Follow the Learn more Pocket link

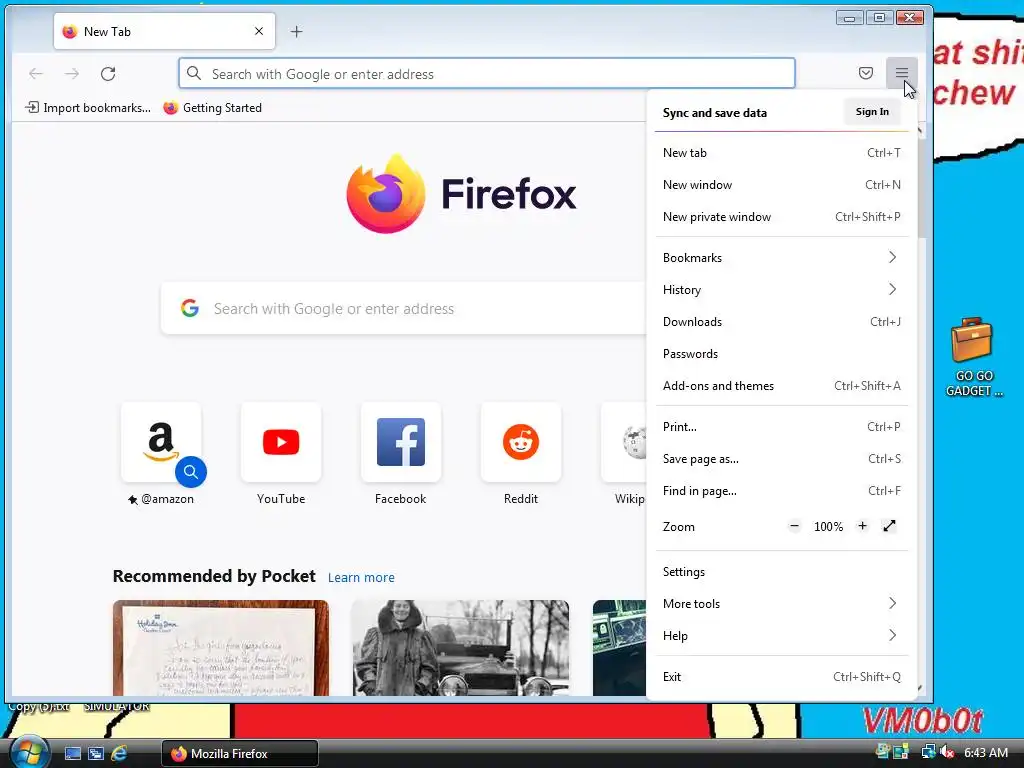pyautogui.click(x=361, y=577)
